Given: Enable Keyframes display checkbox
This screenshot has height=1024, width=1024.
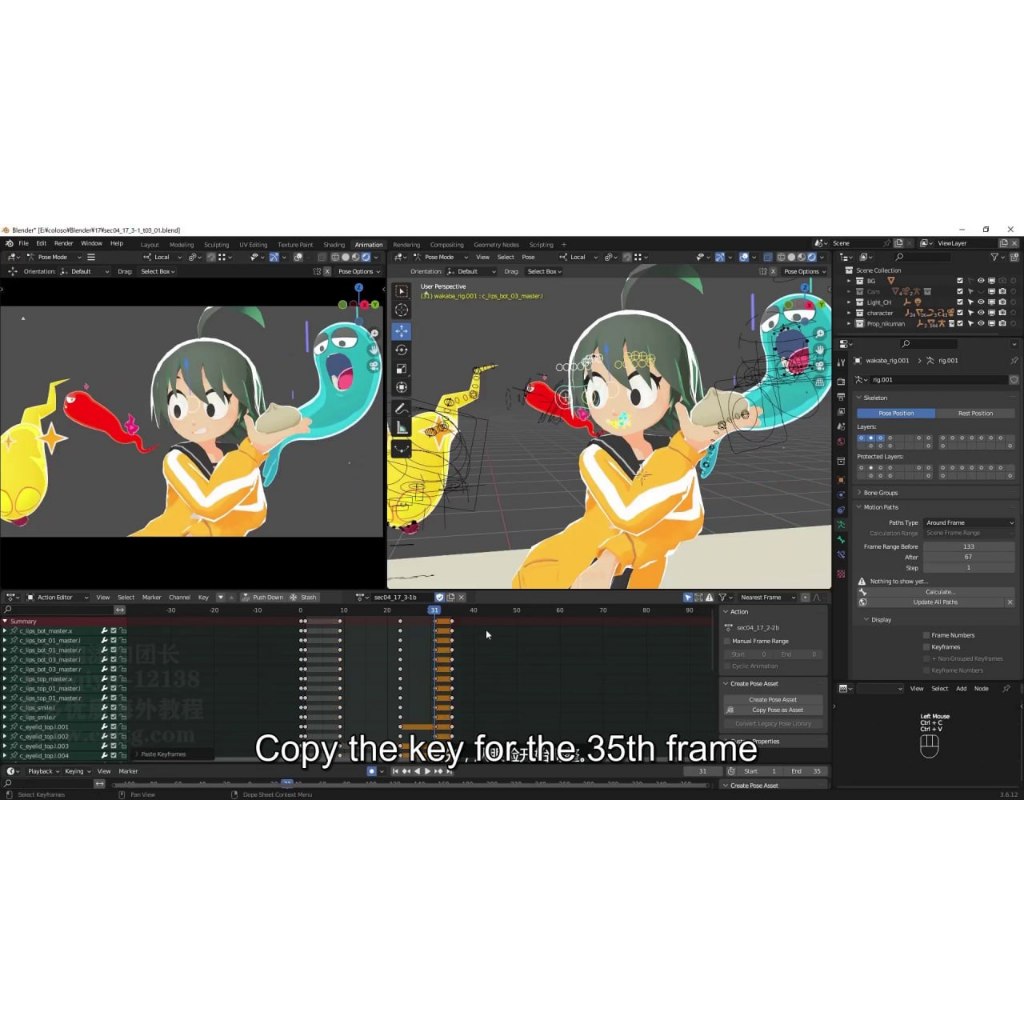Looking at the screenshot, I should [x=926, y=647].
